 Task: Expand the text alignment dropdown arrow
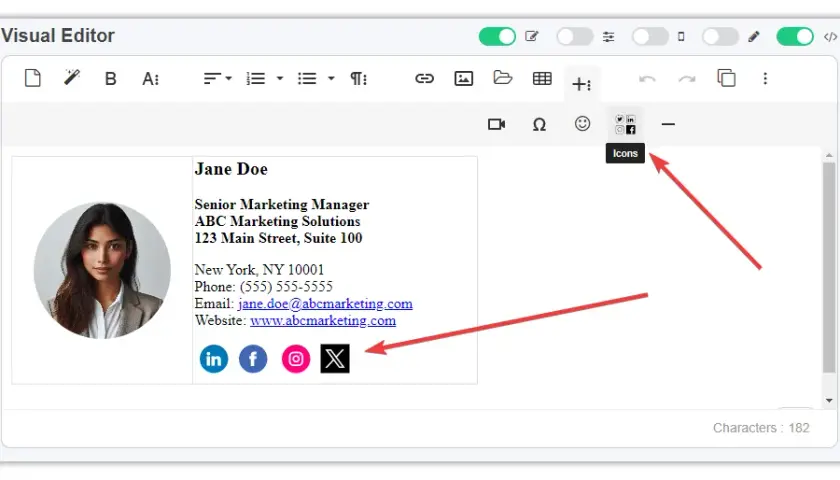(x=229, y=79)
